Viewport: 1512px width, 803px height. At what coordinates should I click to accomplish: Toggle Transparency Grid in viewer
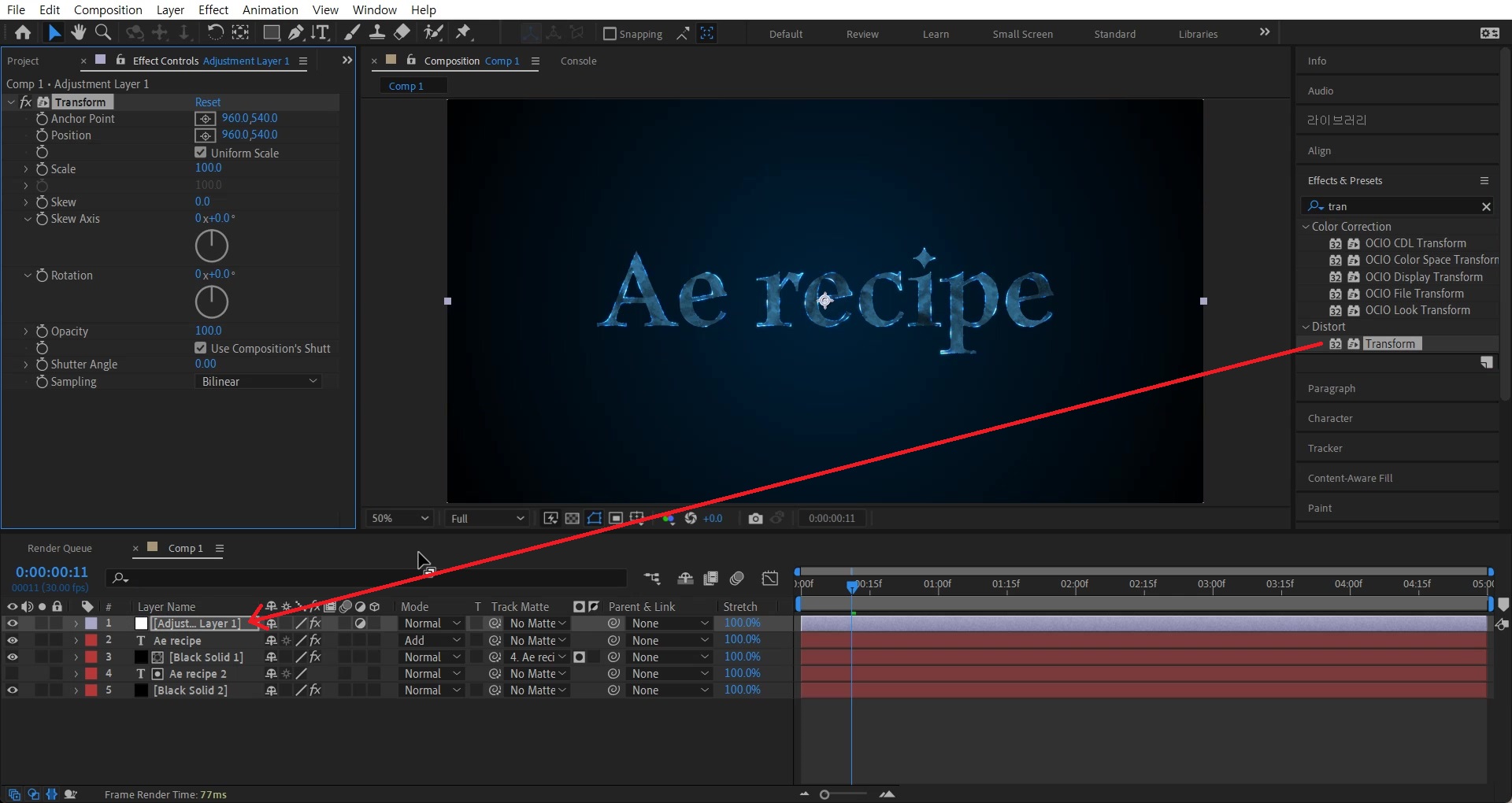tap(573, 518)
